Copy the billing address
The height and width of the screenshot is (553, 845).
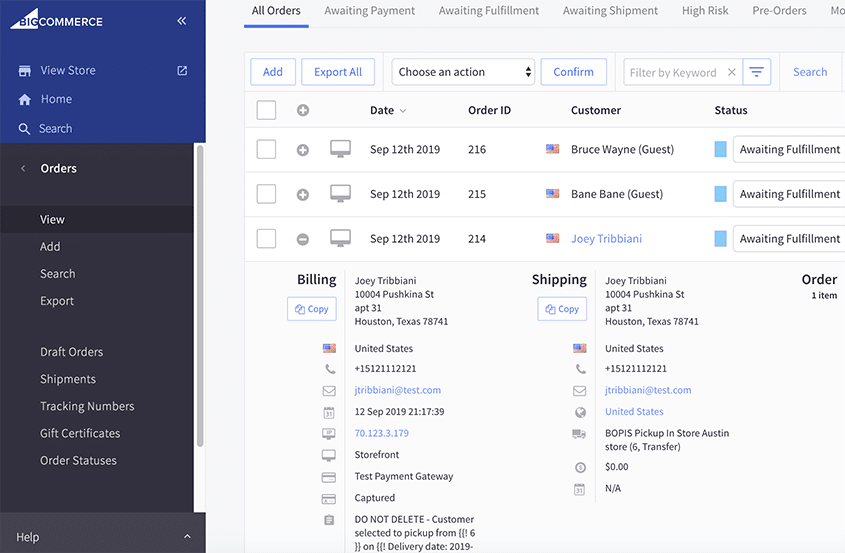tap(311, 309)
